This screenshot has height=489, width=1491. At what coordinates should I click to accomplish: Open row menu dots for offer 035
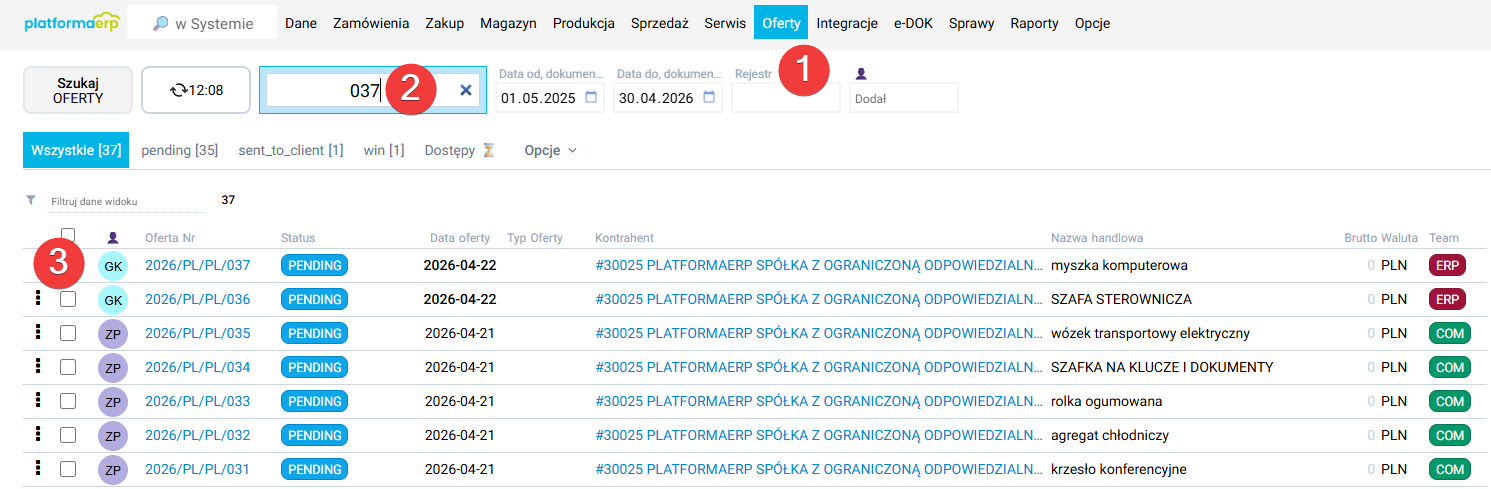point(38,332)
